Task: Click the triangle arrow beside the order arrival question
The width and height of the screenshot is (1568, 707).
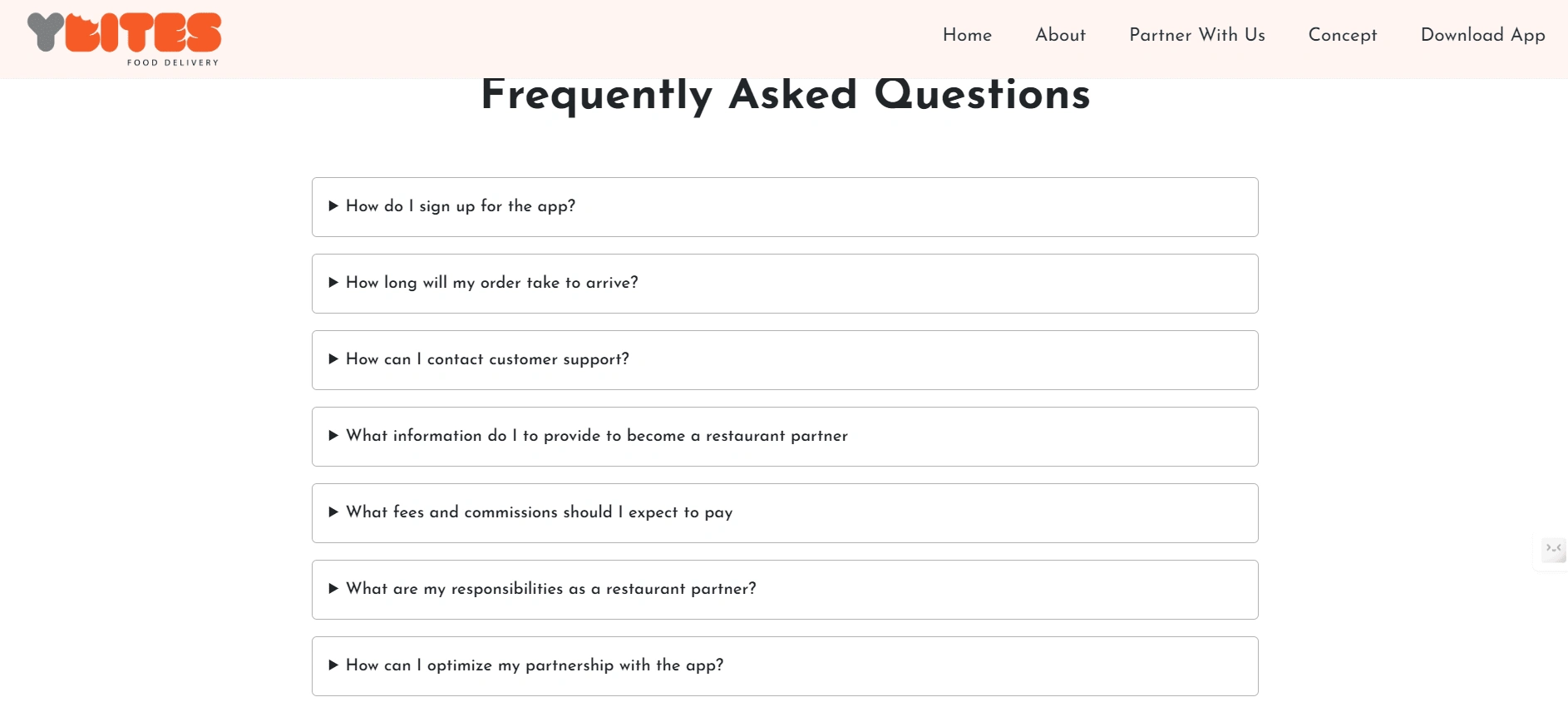Action: [x=333, y=283]
